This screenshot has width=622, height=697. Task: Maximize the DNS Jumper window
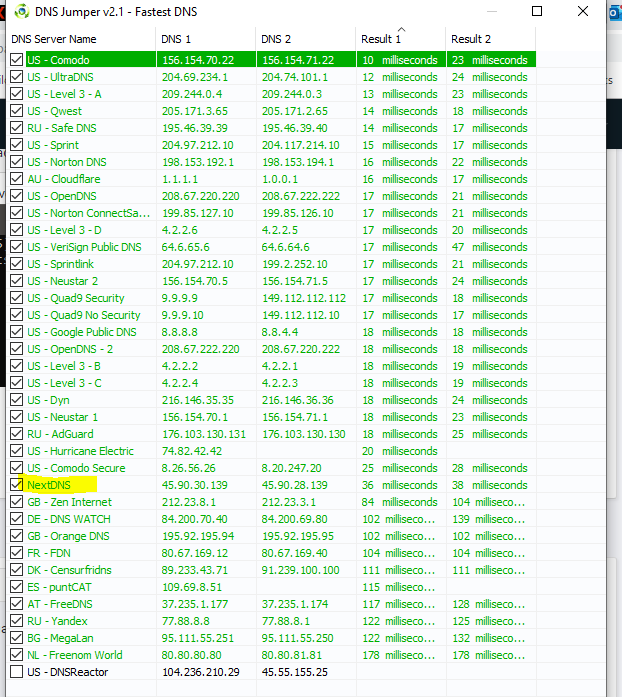coord(537,11)
